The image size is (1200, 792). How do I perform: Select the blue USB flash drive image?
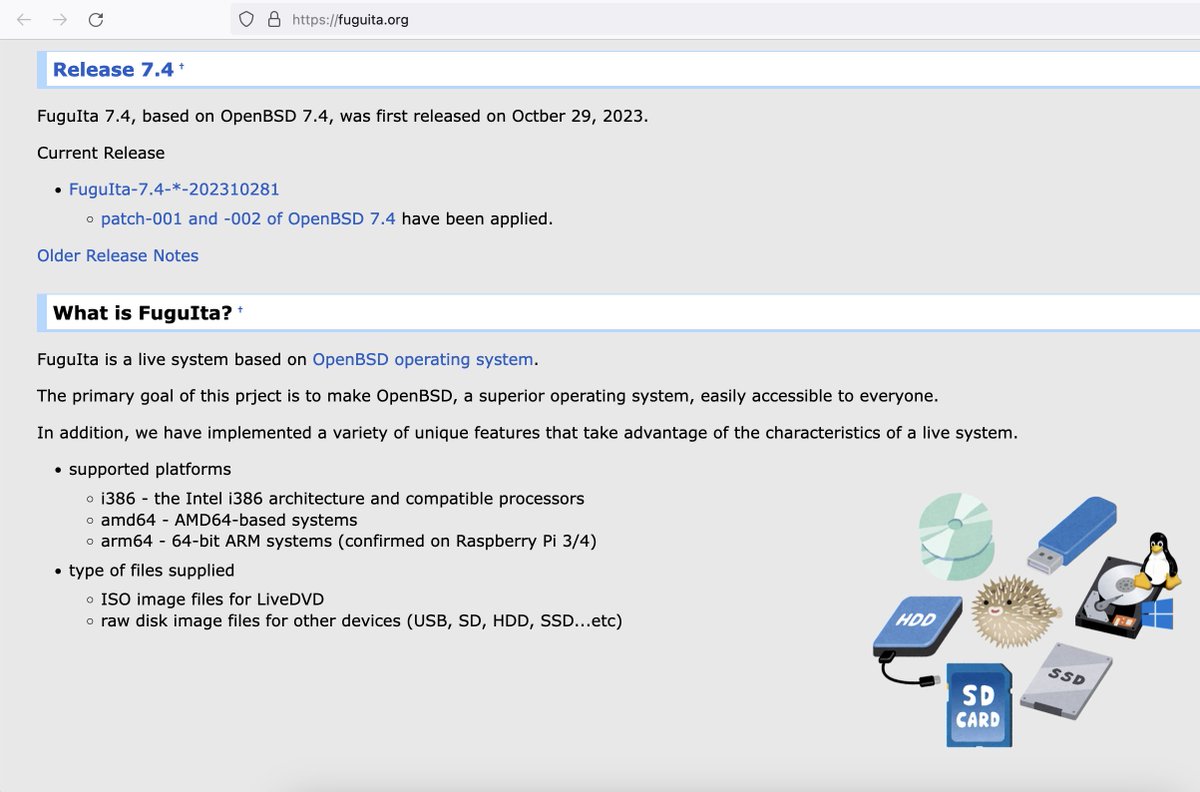pos(1071,535)
